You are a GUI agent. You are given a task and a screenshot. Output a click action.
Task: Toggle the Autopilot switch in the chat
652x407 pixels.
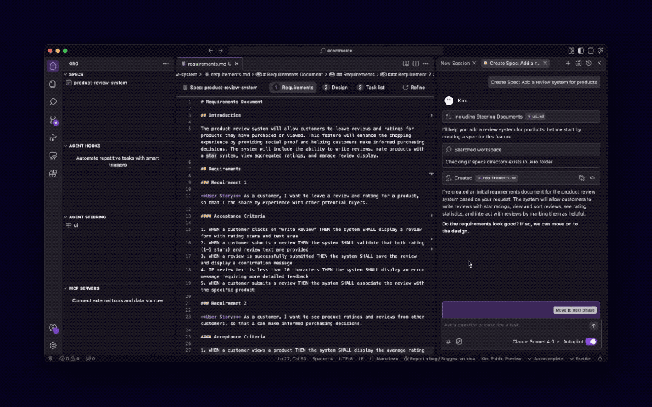pos(591,341)
